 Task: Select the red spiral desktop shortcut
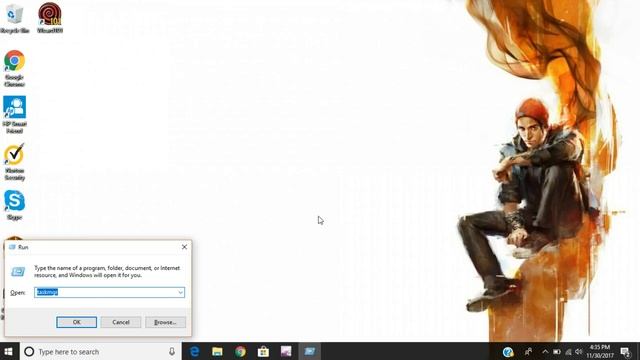pos(50,18)
